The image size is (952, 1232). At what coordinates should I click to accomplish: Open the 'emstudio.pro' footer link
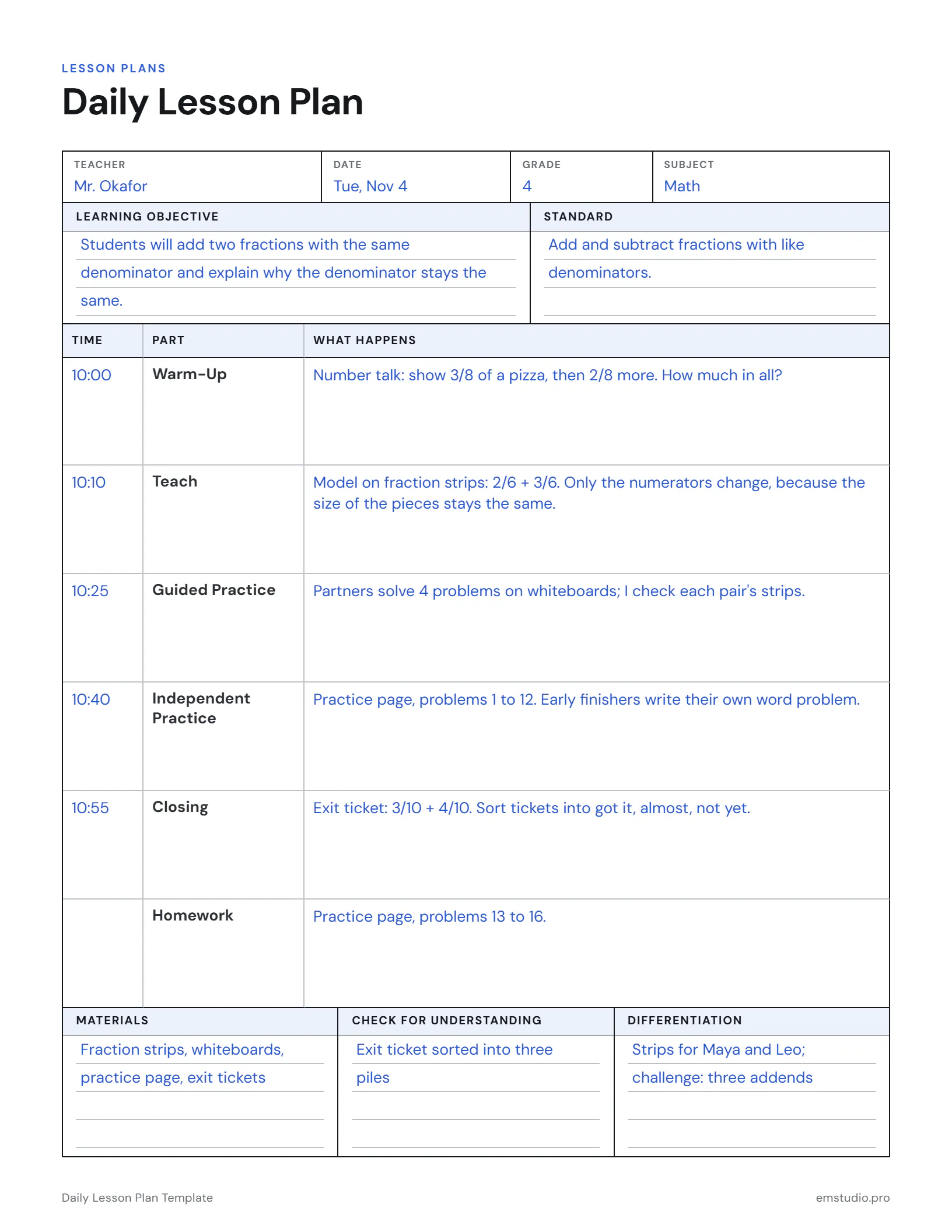pos(853,1198)
